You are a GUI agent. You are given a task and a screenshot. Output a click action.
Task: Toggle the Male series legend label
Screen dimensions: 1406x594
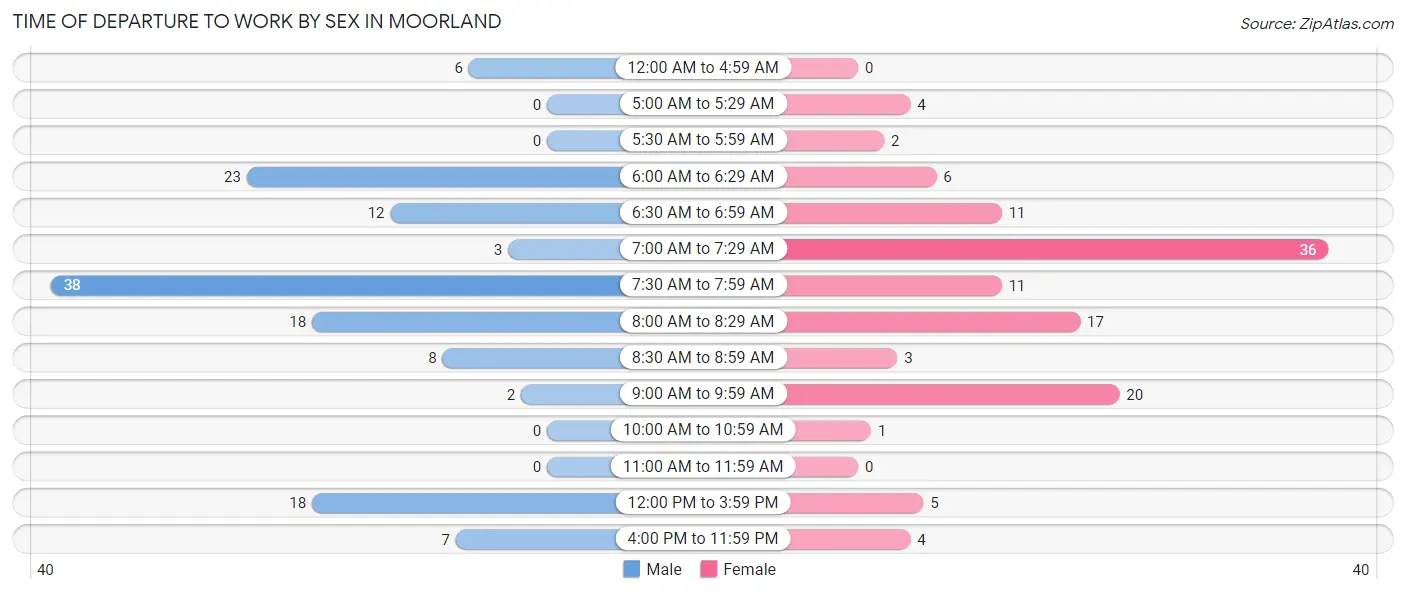(x=664, y=569)
